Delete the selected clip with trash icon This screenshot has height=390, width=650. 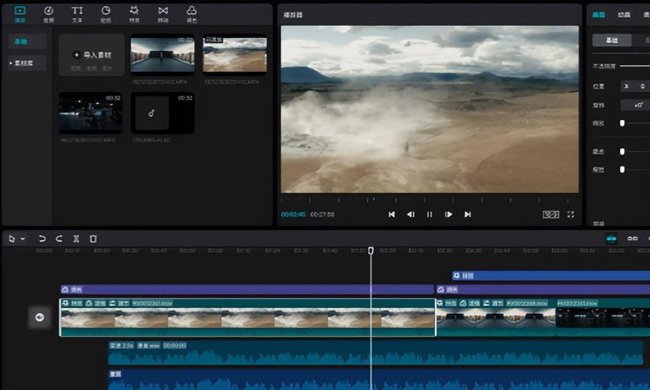pos(93,239)
